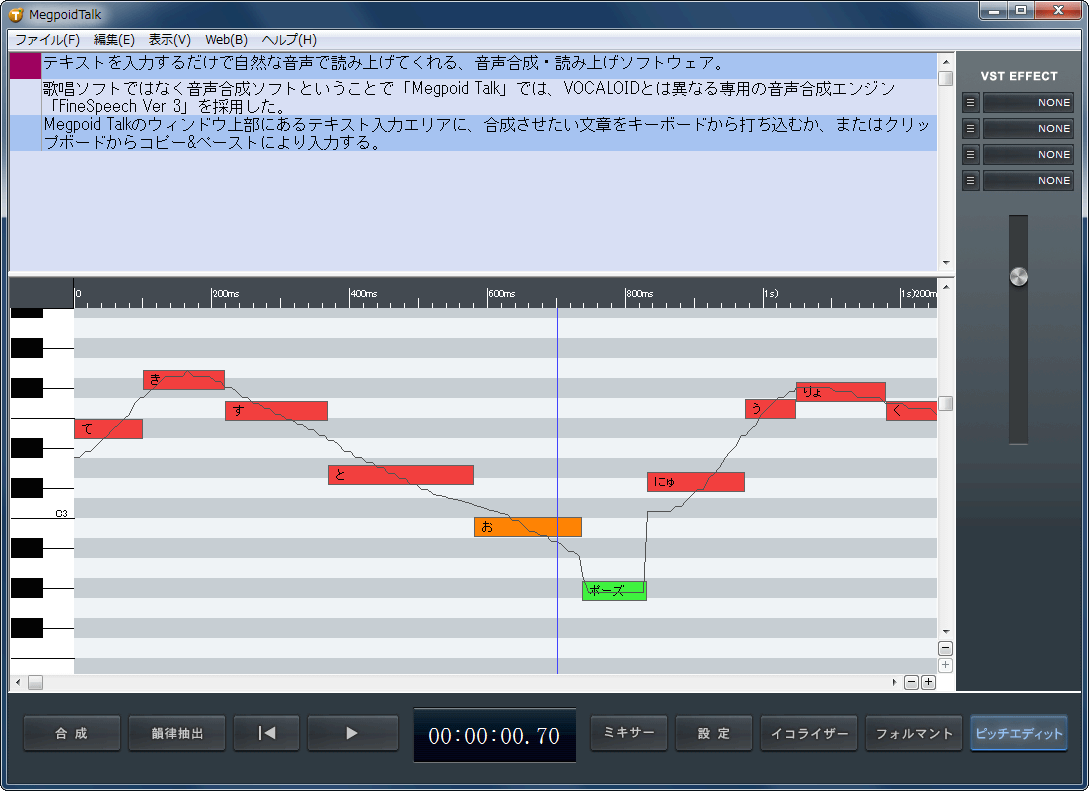Screen dimensions: 1089x791
Task: Select the き note block
Action: [x=184, y=380]
